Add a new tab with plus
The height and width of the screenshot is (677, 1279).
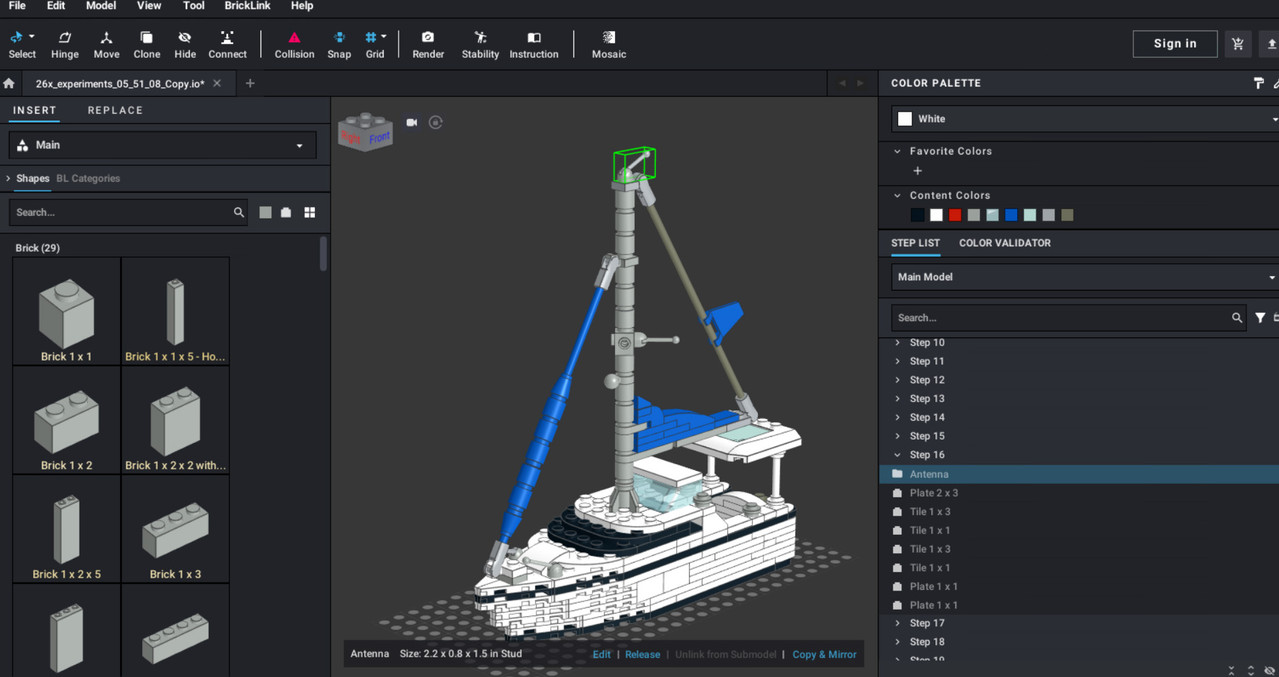(x=250, y=83)
